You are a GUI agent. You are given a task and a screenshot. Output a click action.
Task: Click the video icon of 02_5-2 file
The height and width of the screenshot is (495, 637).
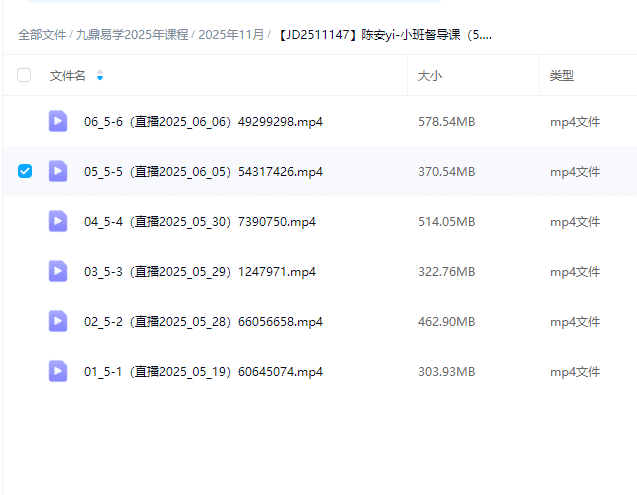58,321
